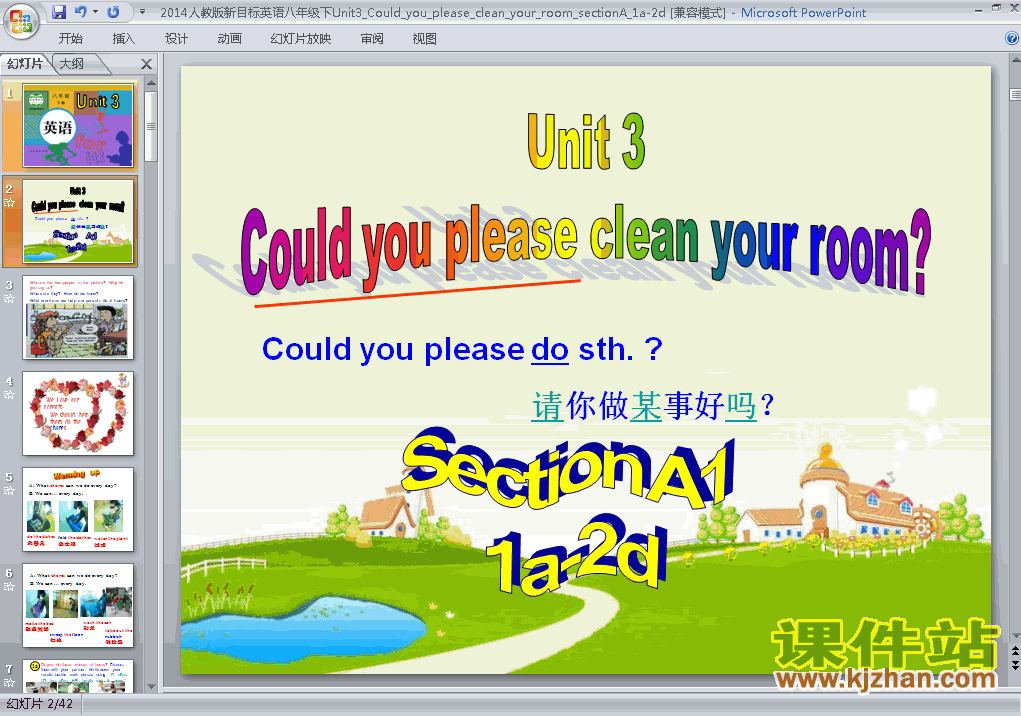The image size is (1021, 716).
Task: Click animation star icon beside slide 7
Action: coord(9,683)
